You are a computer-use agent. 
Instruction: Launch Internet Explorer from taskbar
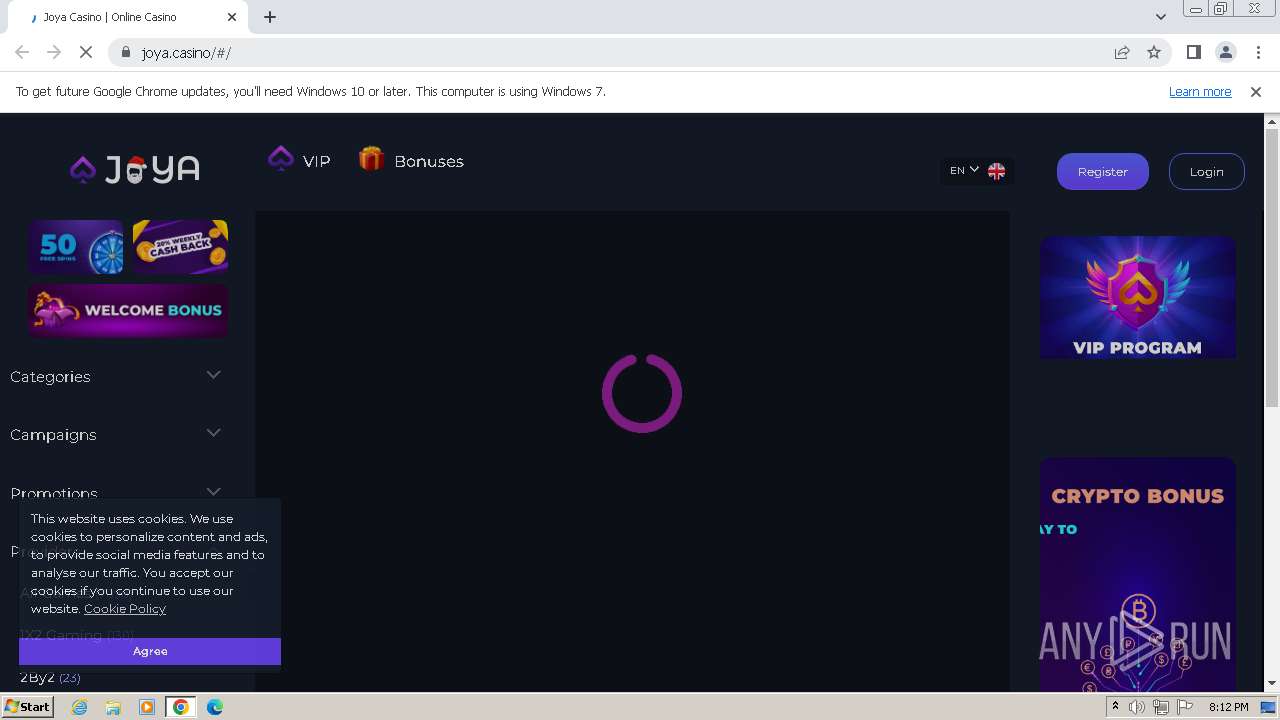tap(79, 707)
